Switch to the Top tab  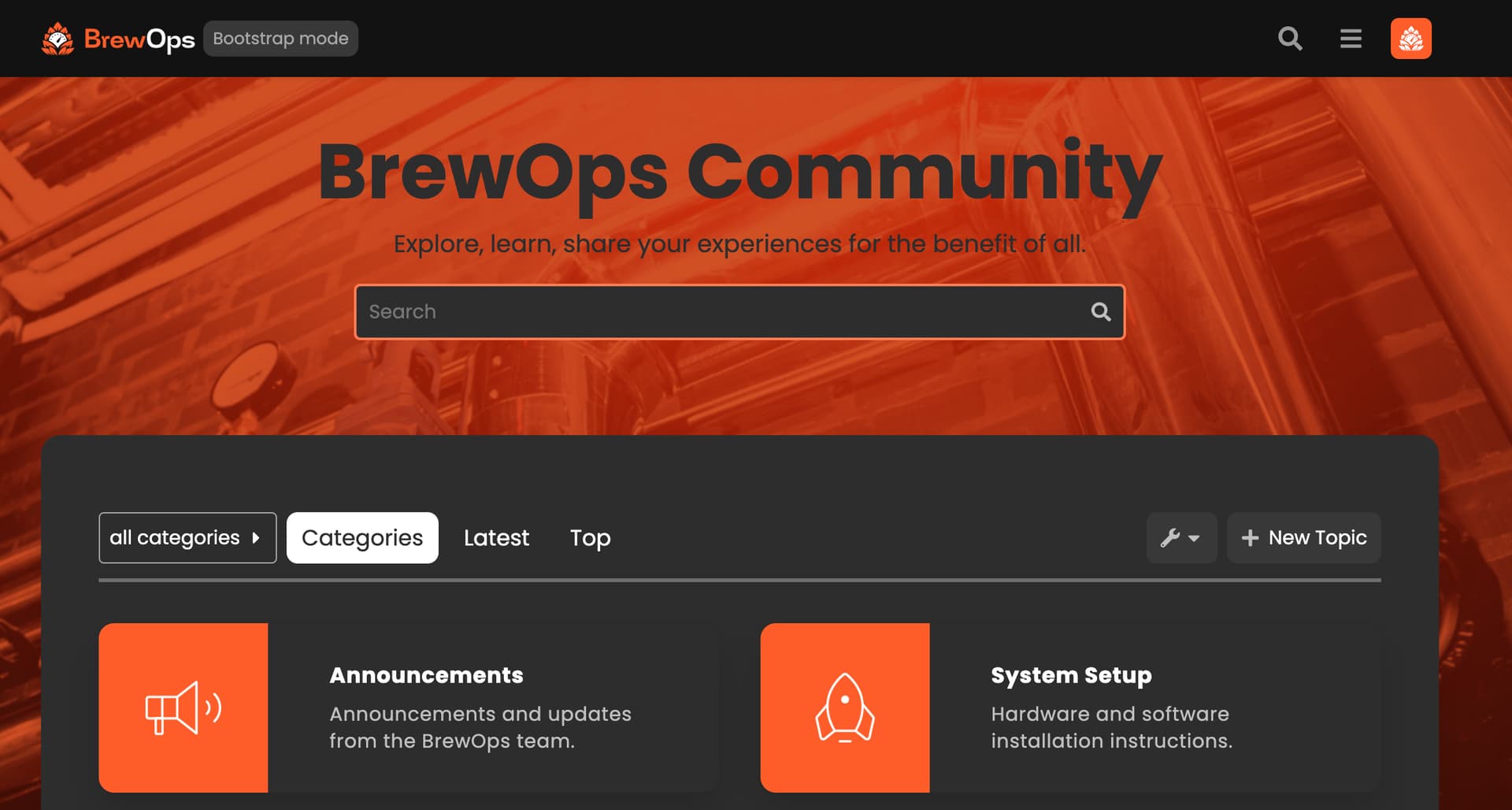point(590,538)
